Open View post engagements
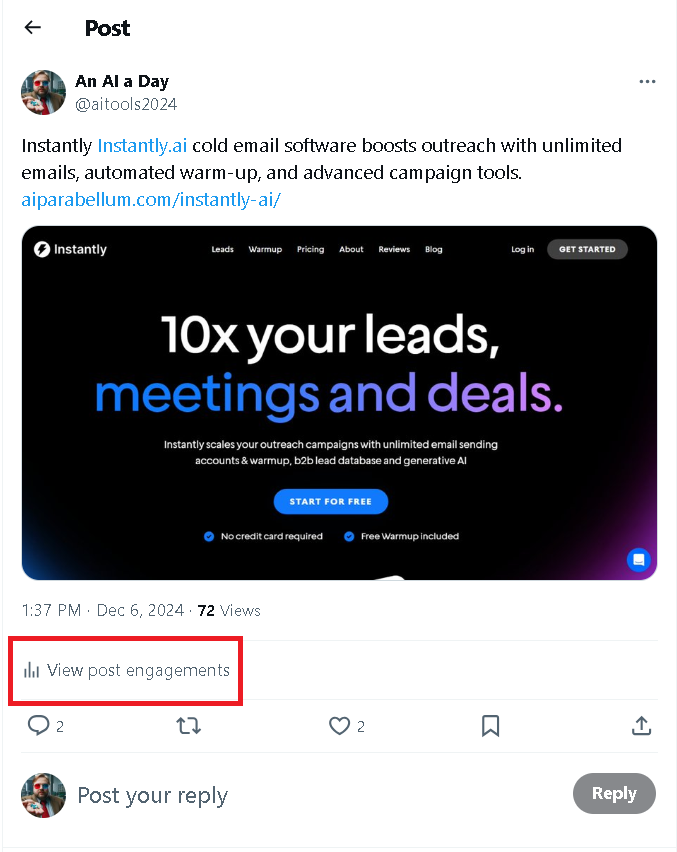This screenshot has height=852, width=677. pos(125,670)
